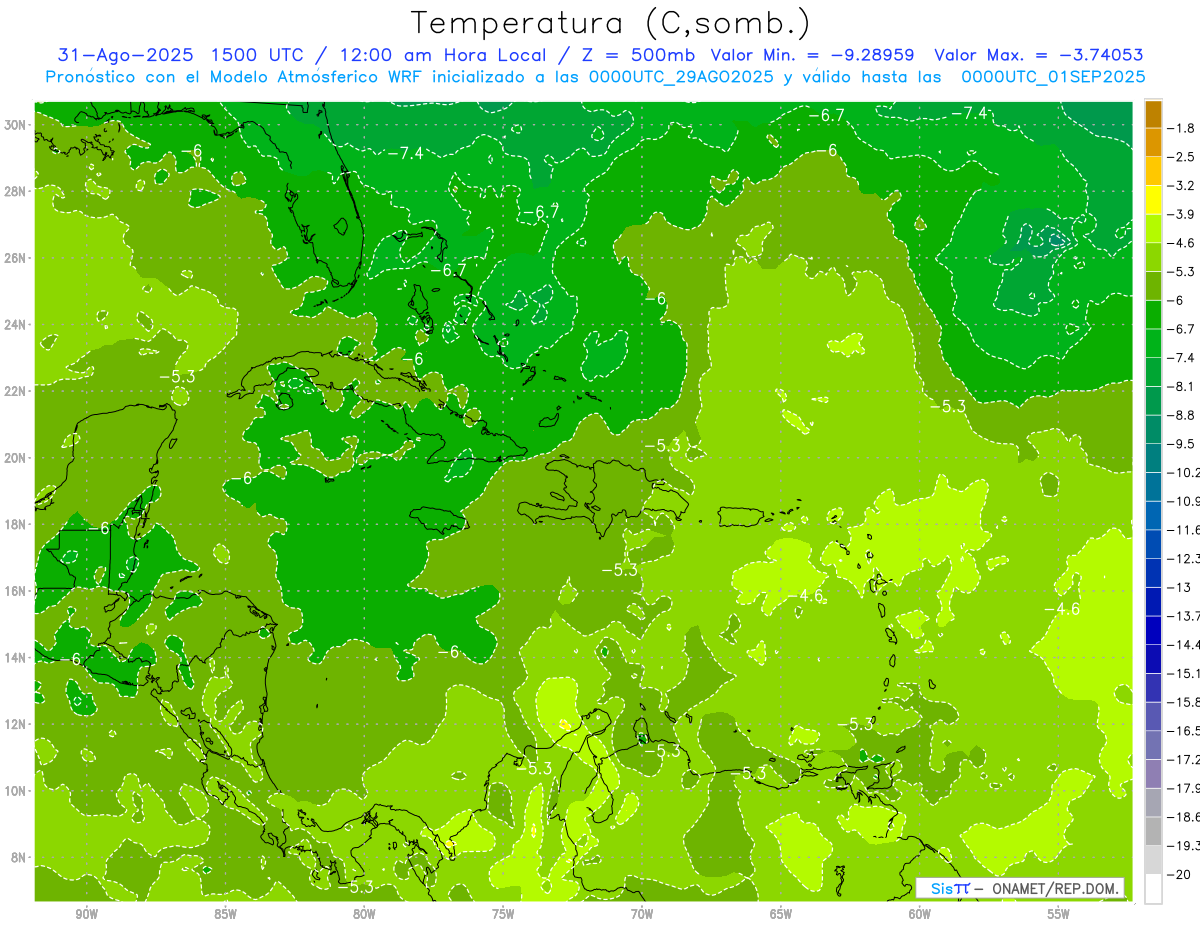Click "0000UTC_29AGO2025" initialization time text
The image size is (1200, 927).
[x=682, y=77]
